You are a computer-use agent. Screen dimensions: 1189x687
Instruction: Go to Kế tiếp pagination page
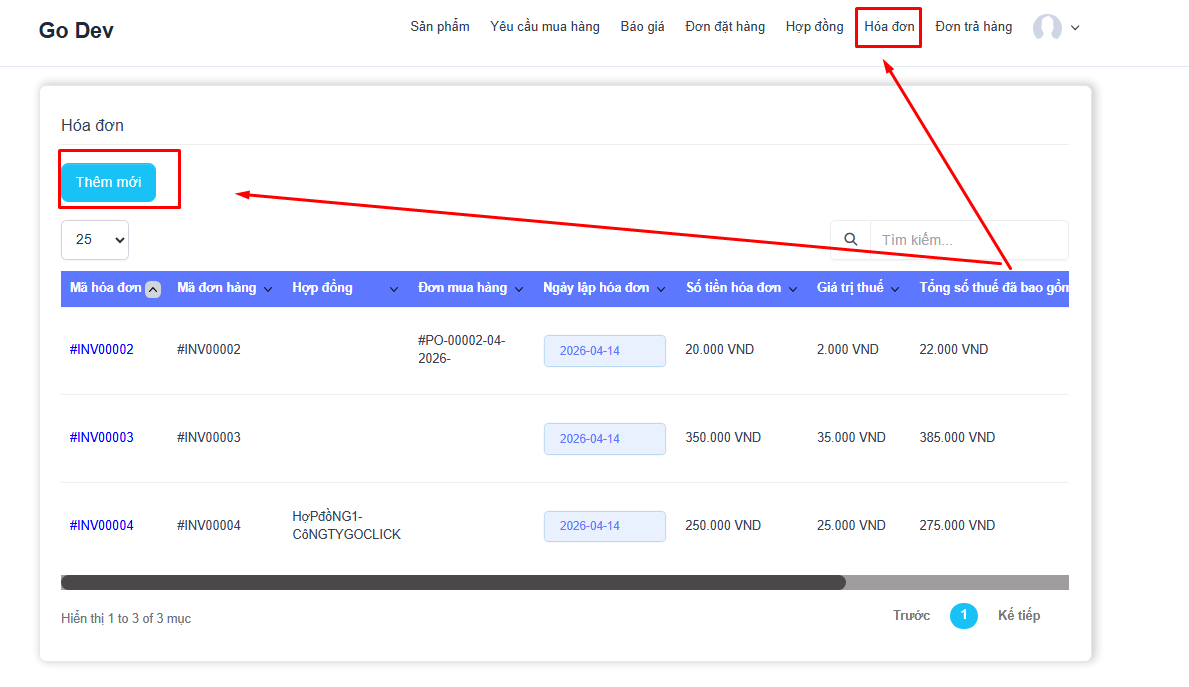click(x=1018, y=616)
